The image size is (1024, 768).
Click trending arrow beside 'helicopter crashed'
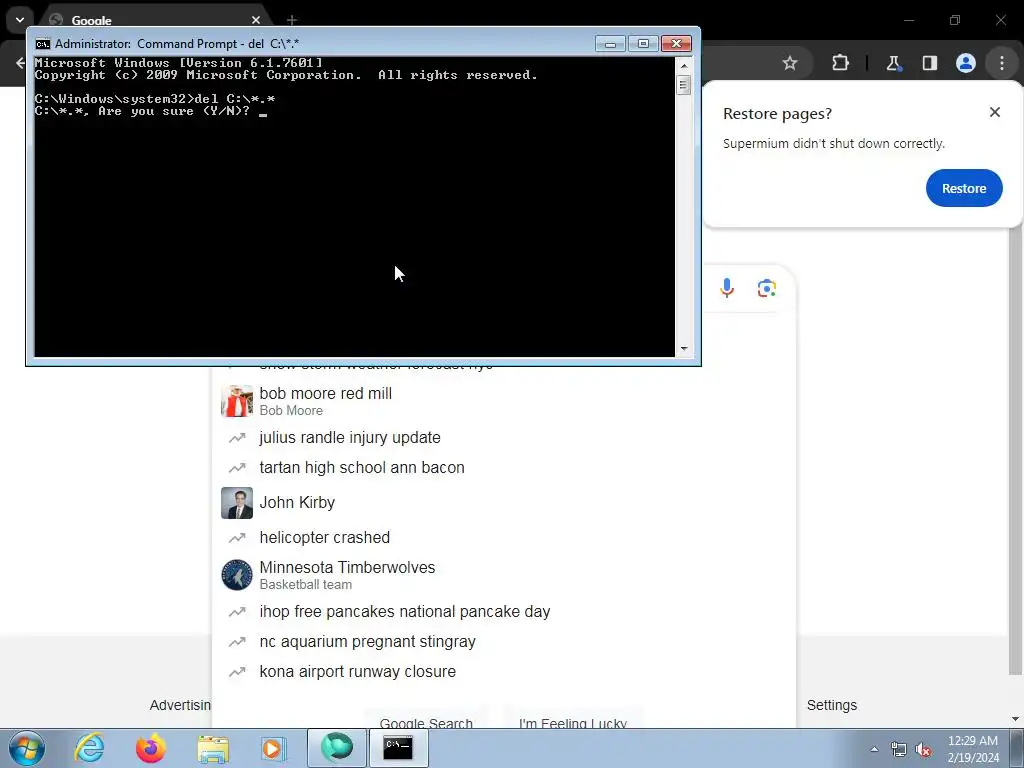click(x=236, y=537)
